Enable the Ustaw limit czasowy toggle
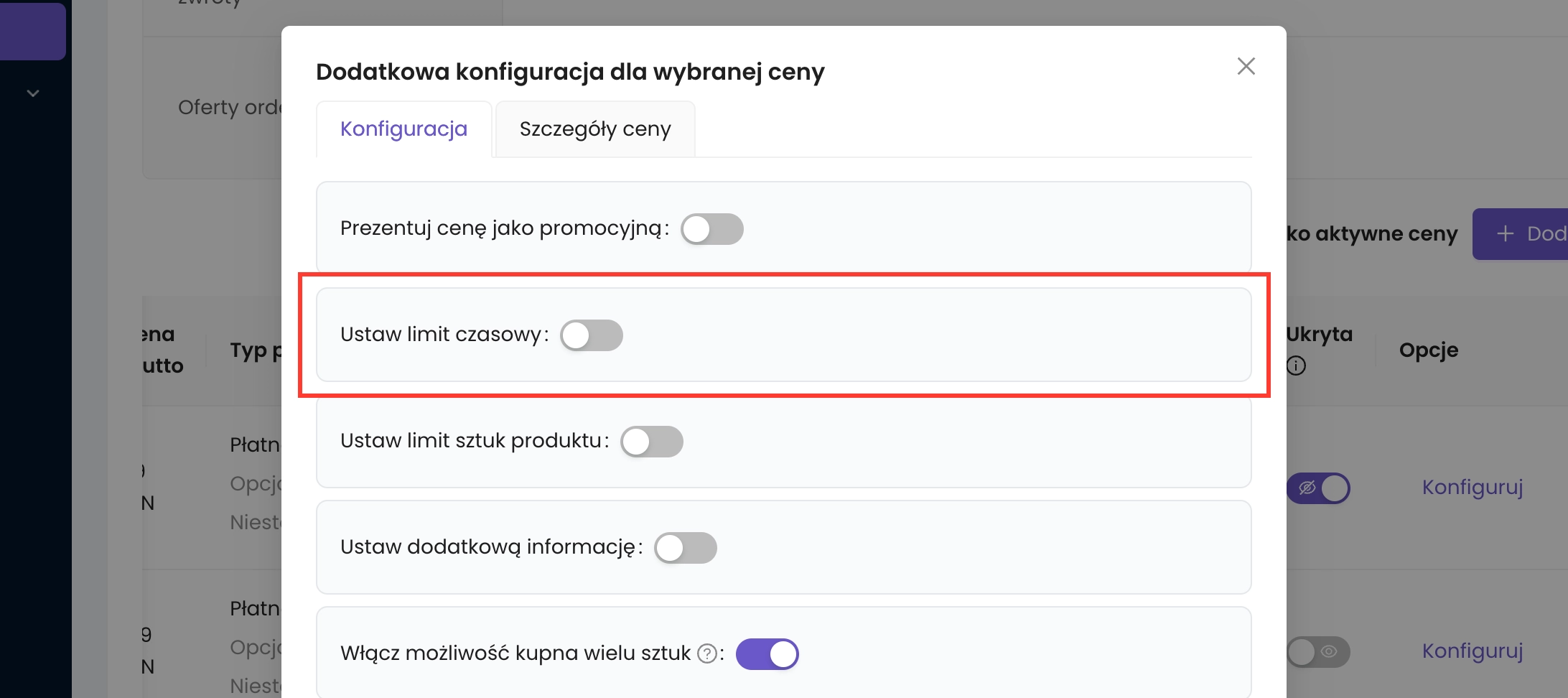Screen dimensions: 1568x698 pyautogui.click(x=592, y=335)
